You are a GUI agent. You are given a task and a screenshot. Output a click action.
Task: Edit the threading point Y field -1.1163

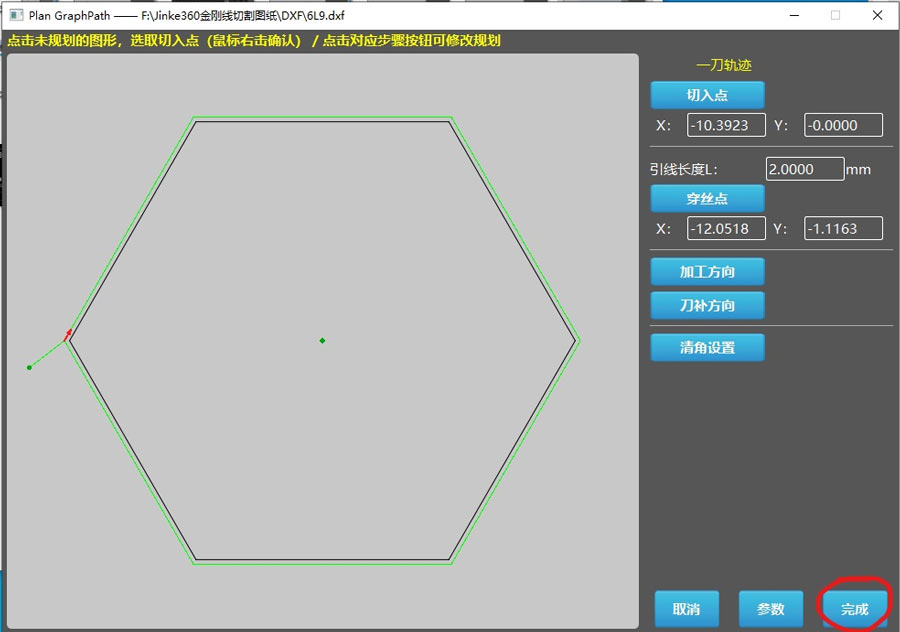click(x=843, y=228)
